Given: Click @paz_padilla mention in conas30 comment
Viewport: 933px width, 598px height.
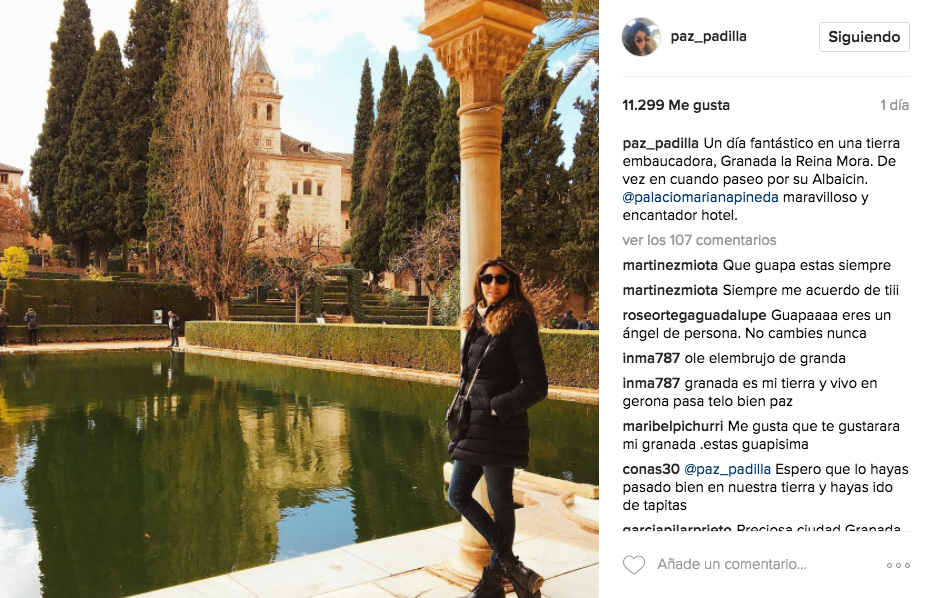Looking at the screenshot, I should click(x=727, y=469).
